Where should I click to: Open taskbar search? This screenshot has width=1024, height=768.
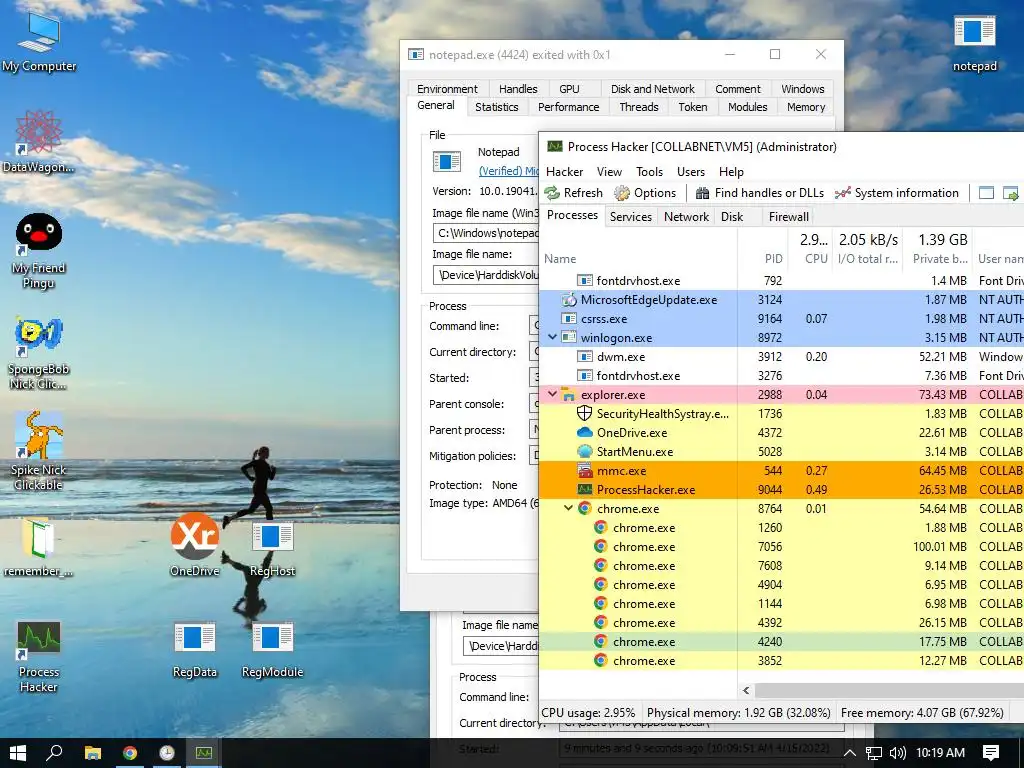tap(55, 753)
